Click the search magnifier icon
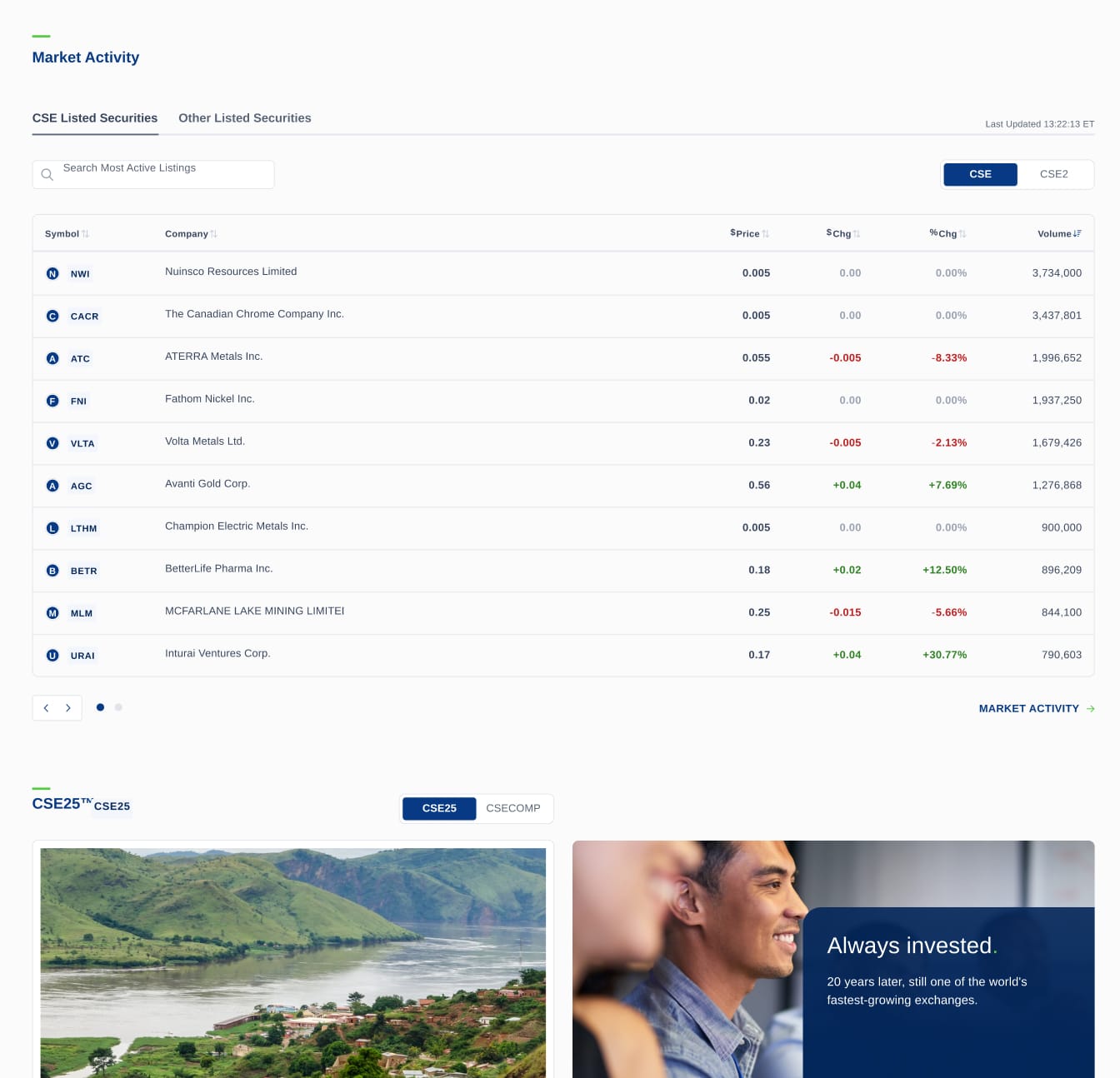Image resolution: width=1120 pixels, height=1078 pixels. (47, 175)
